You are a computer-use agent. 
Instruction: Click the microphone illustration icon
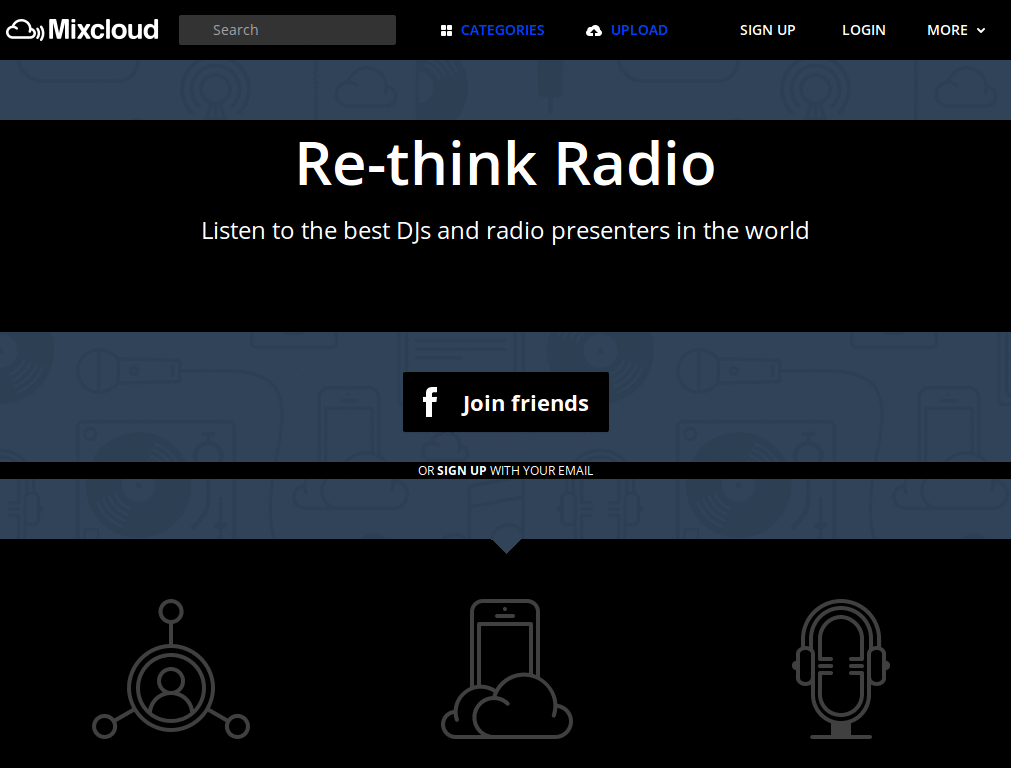click(x=840, y=668)
